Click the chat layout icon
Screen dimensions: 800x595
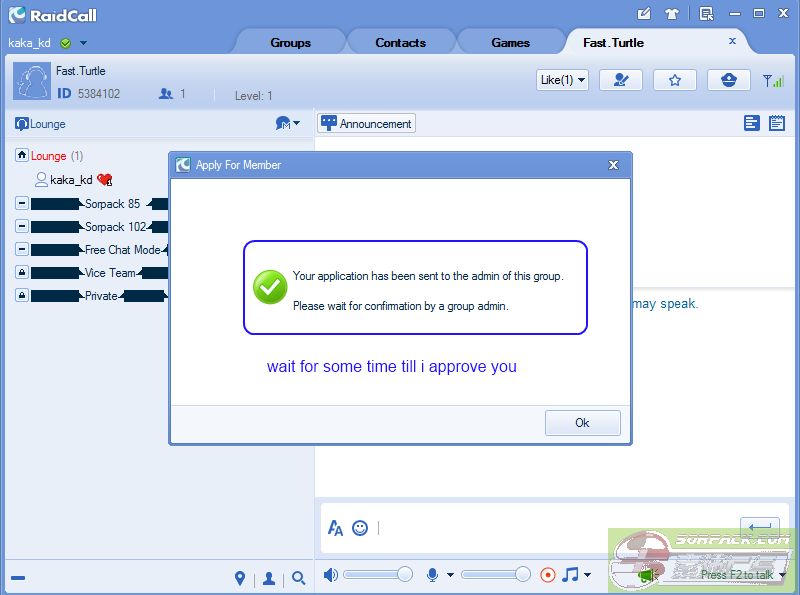752,123
